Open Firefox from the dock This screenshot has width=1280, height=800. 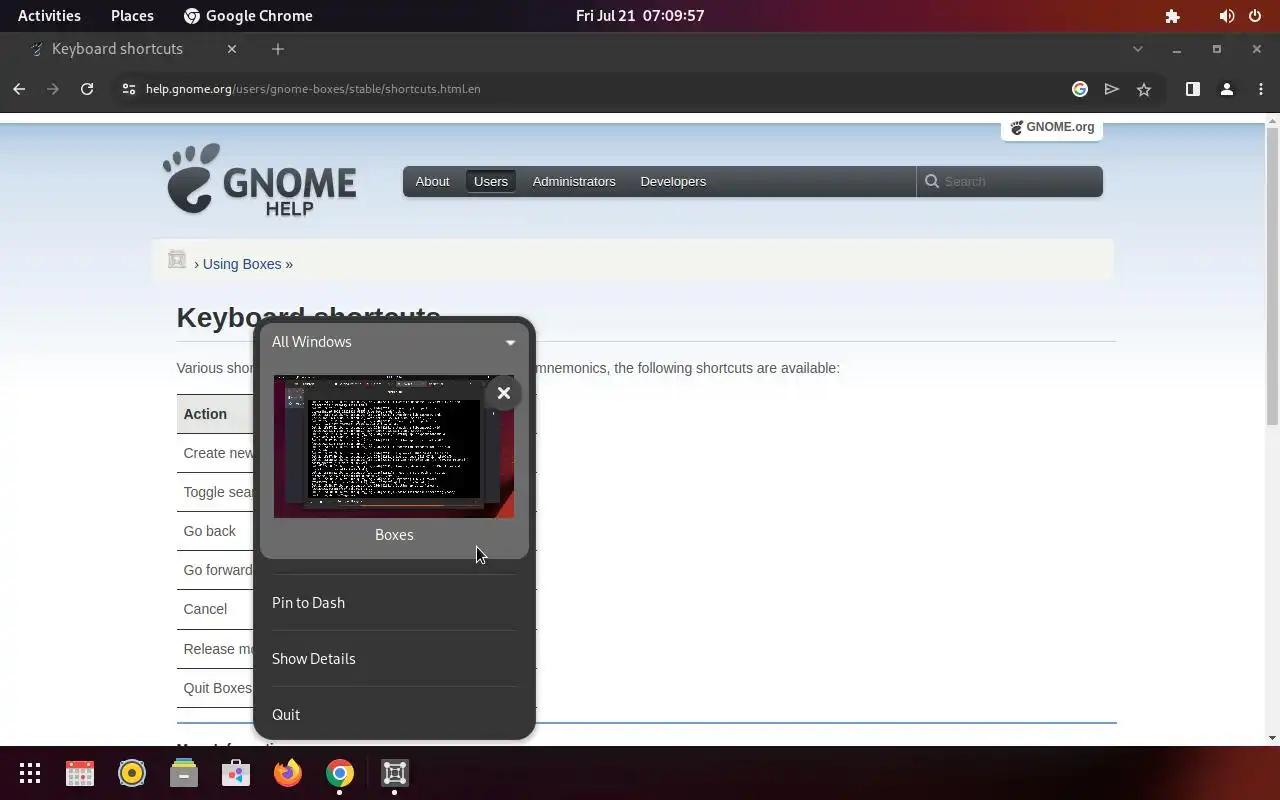tap(288, 773)
